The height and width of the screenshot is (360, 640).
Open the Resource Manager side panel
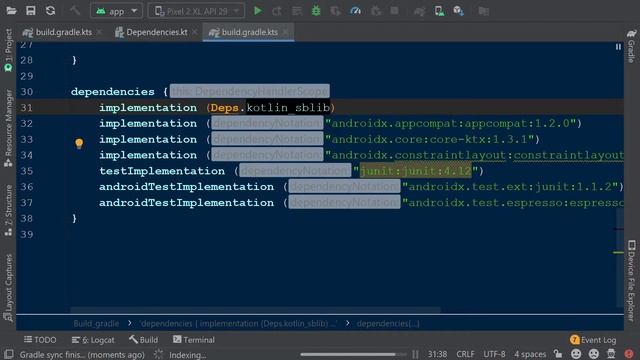tap(8, 128)
